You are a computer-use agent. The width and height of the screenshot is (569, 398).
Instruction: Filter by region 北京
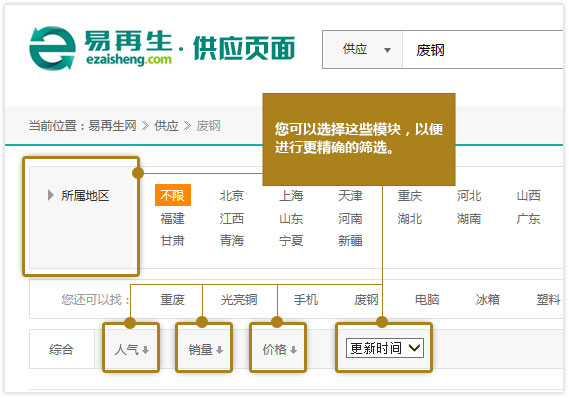pyautogui.click(x=232, y=196)
